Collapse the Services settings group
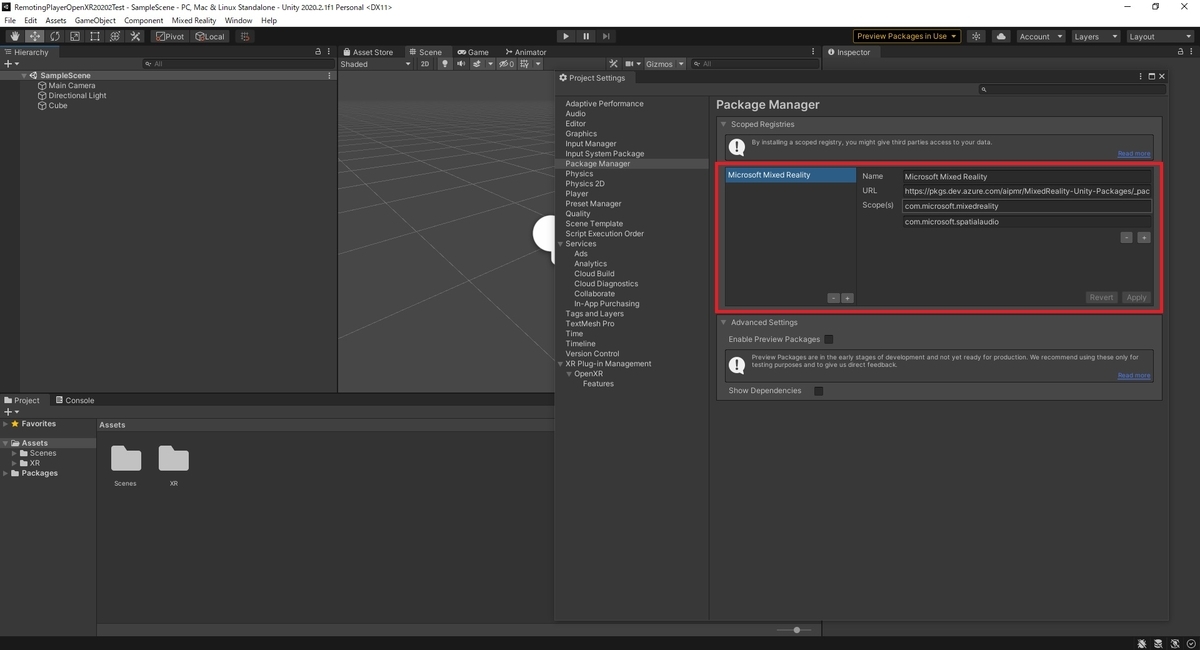 560,244
